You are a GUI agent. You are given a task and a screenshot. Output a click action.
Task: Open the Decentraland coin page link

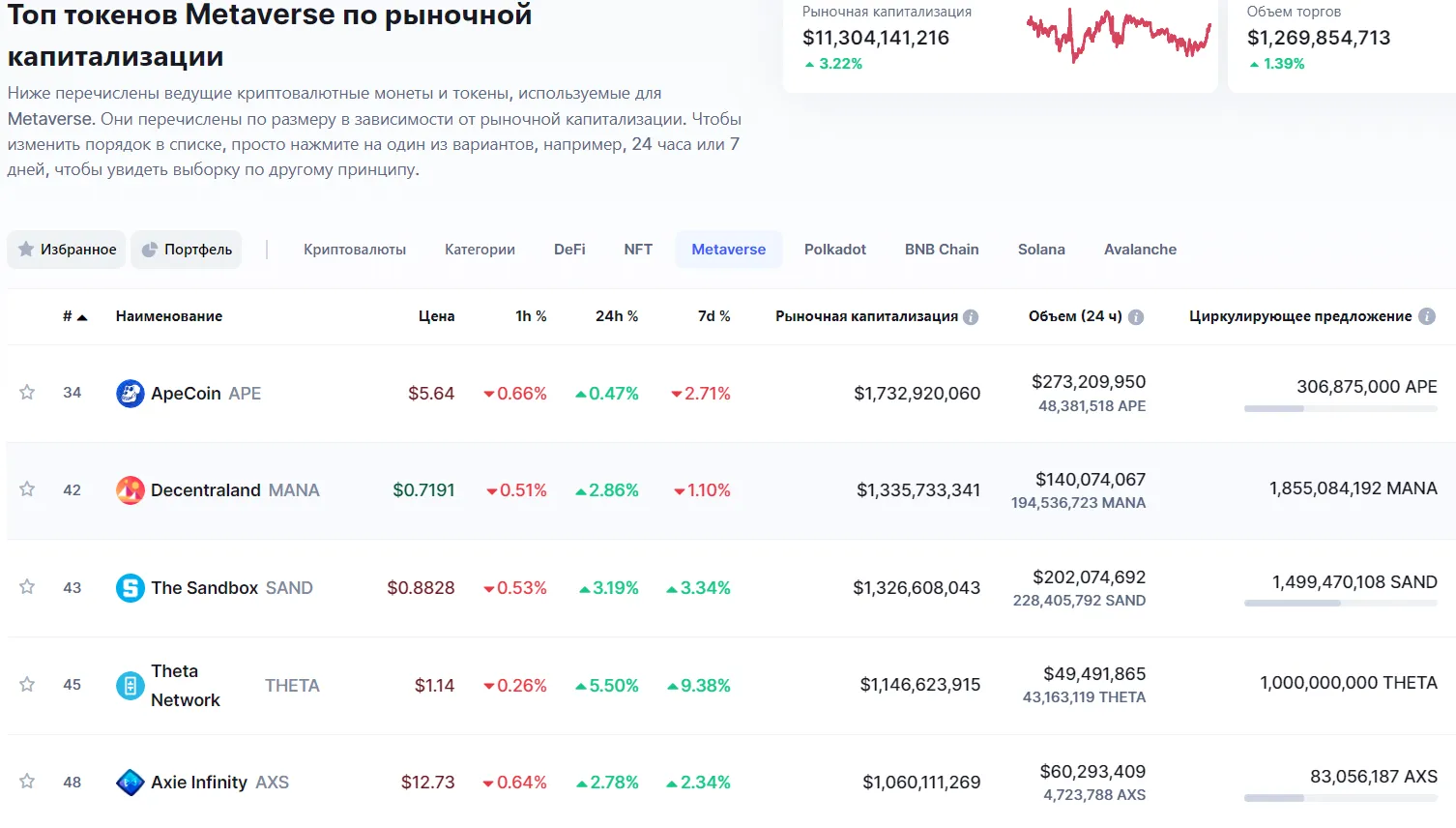click(x=235, y=490)
